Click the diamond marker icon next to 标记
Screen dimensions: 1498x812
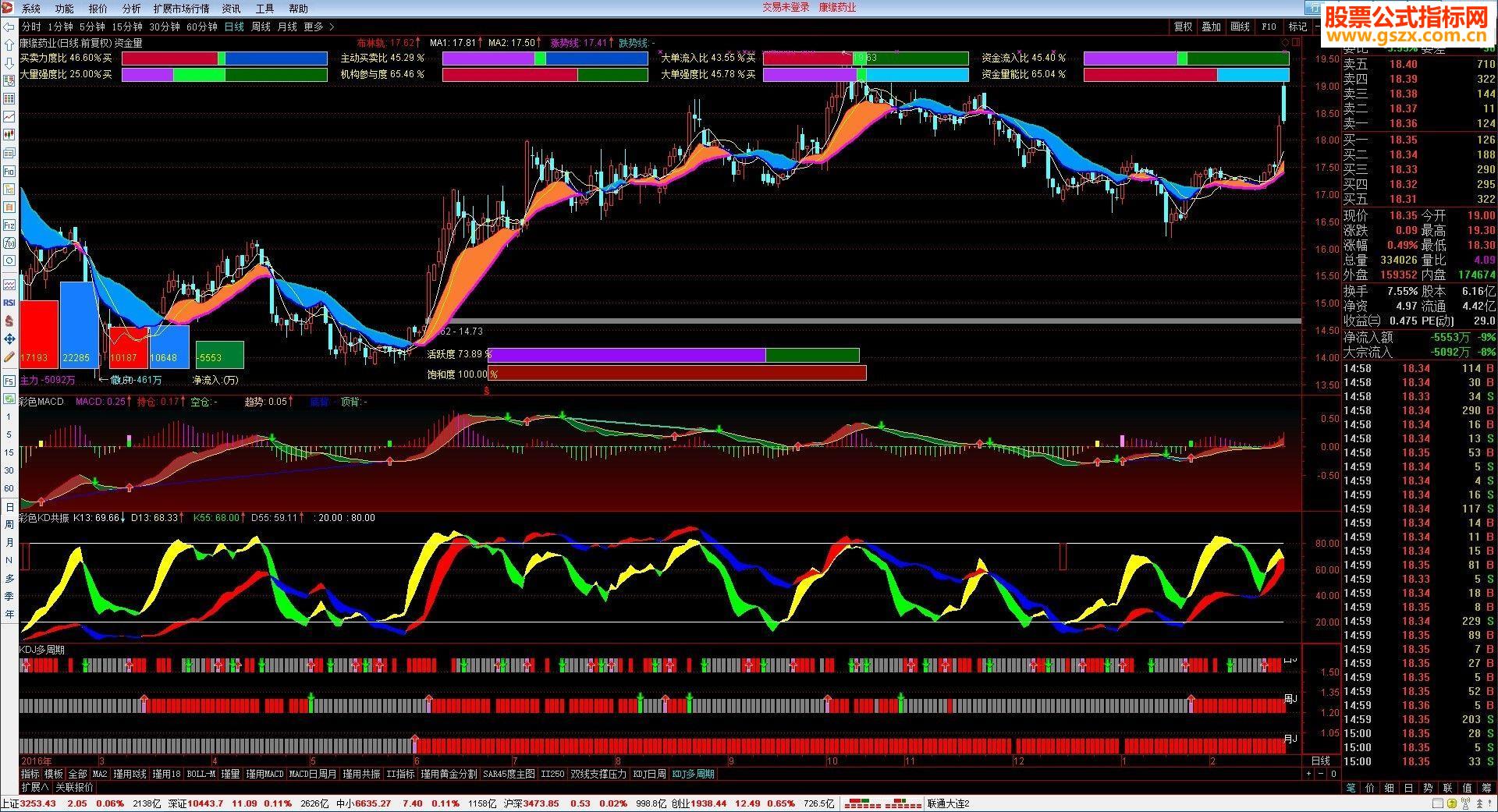coord(1285,43)
